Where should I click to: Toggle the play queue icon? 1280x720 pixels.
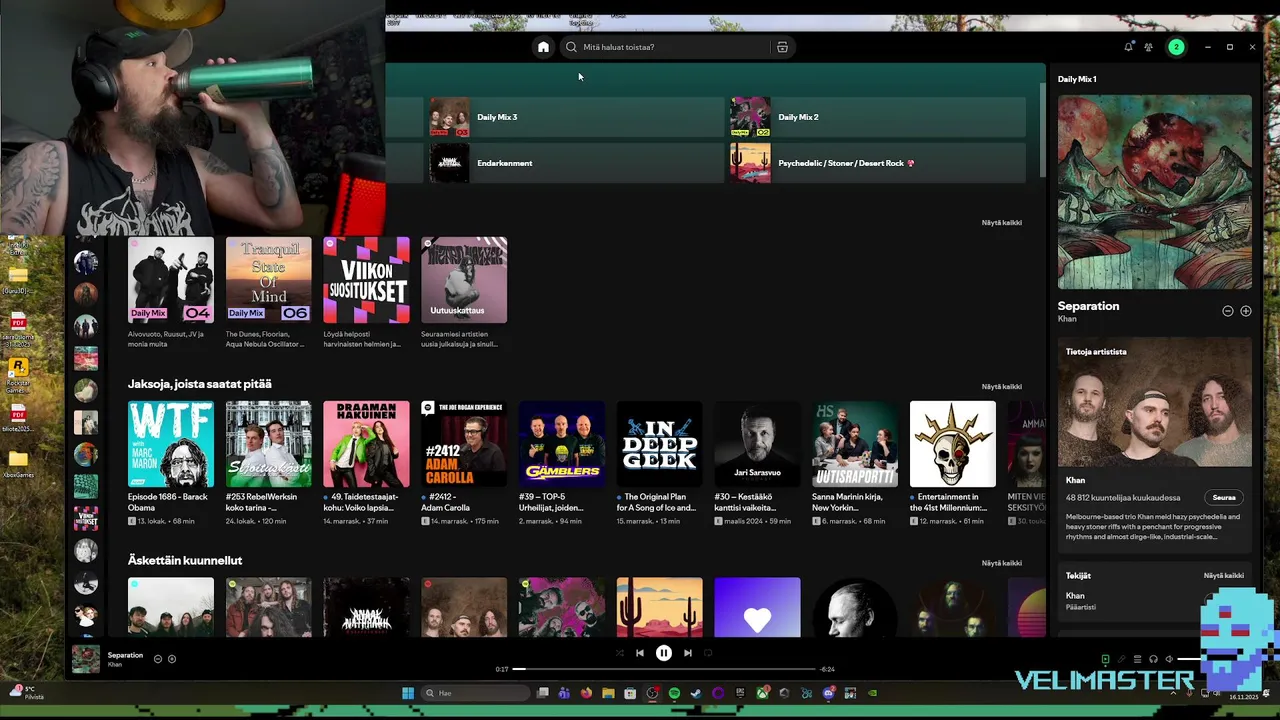(x=1137, y=659)
